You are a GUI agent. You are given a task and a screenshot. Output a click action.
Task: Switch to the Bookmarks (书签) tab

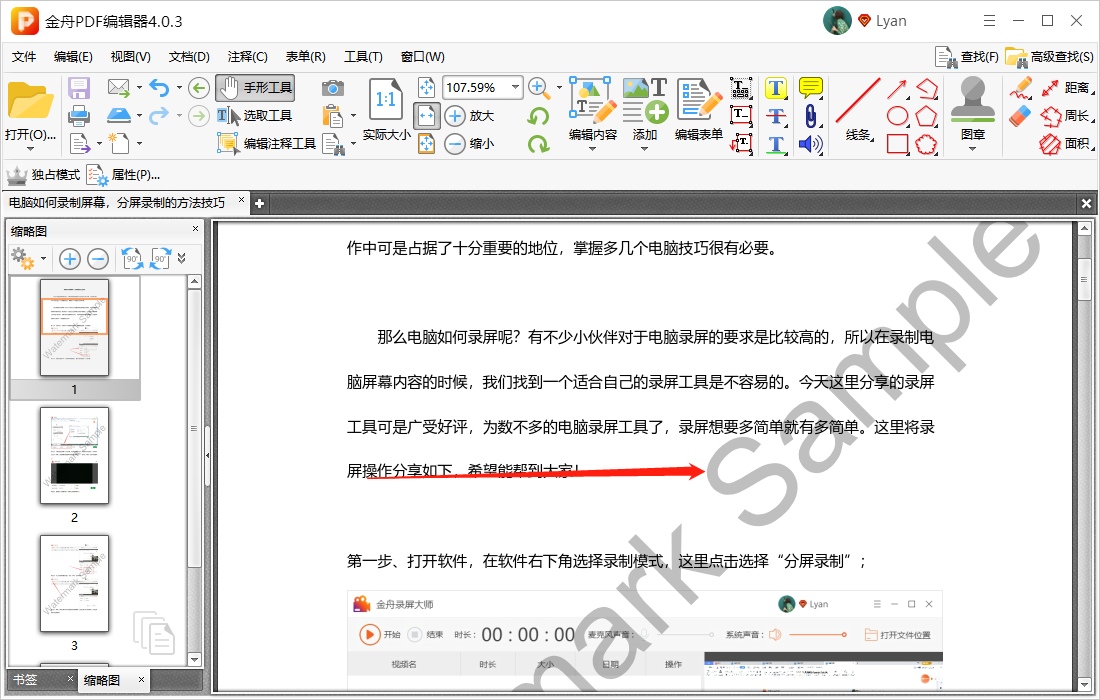[x=26, y=680]
